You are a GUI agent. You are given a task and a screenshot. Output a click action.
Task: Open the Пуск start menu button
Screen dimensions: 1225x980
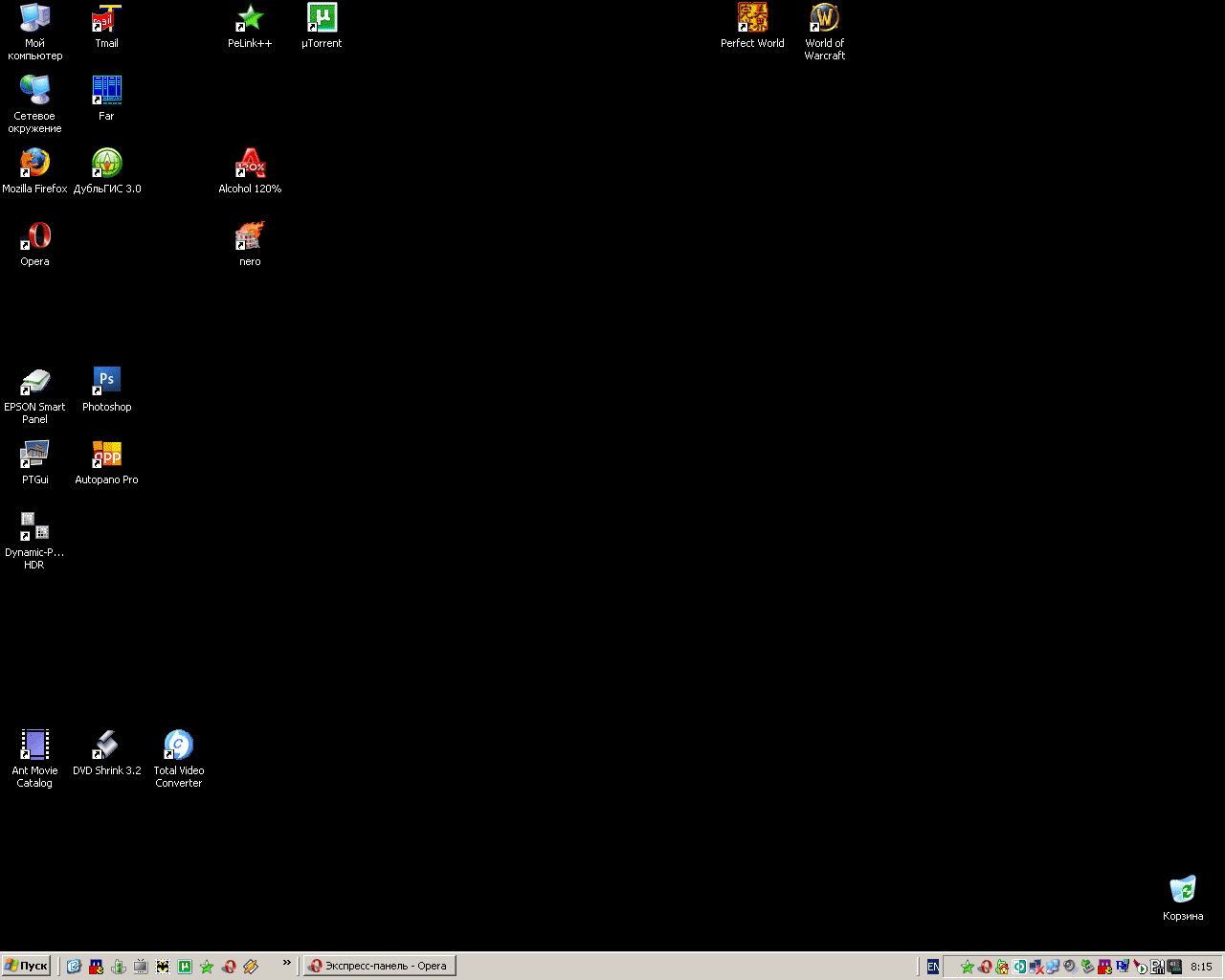click(x=26, y=967)
